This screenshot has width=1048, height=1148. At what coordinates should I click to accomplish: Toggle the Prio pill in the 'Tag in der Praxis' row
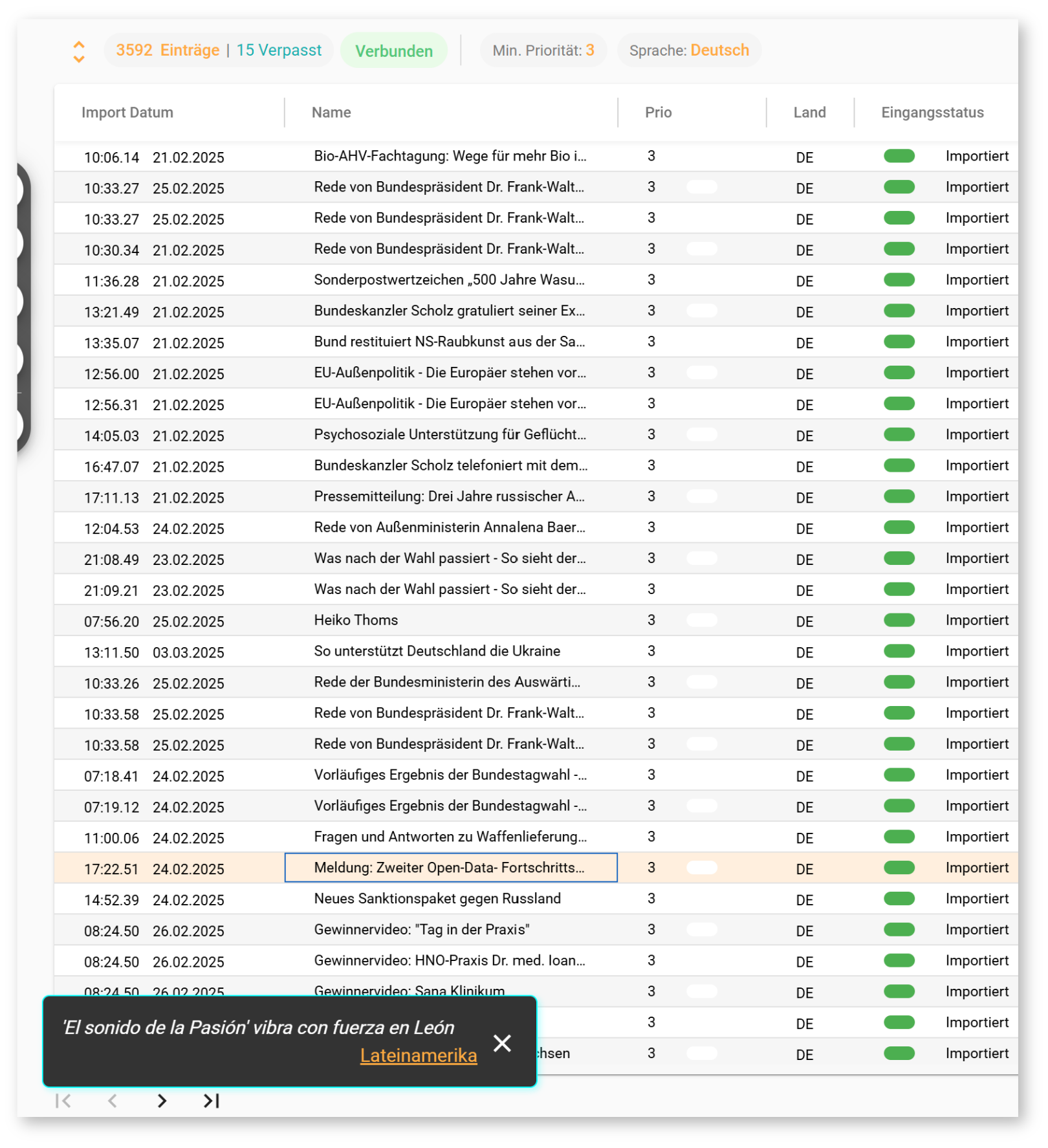point(702,929)
